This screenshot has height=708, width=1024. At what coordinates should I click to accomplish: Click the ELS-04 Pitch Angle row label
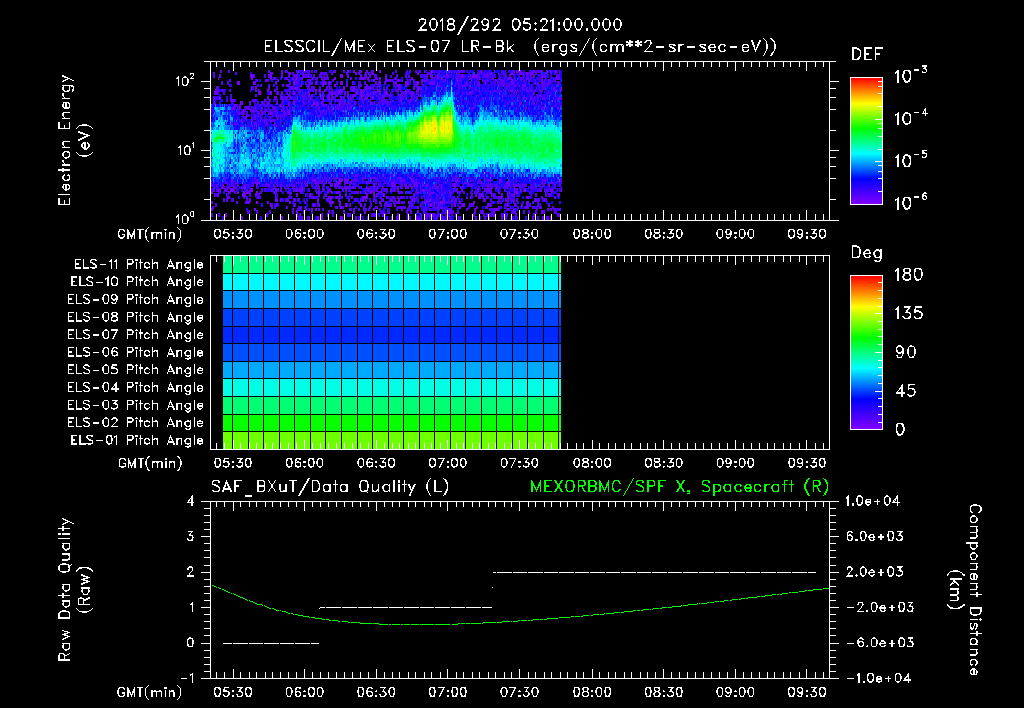[x=136, y=387]
